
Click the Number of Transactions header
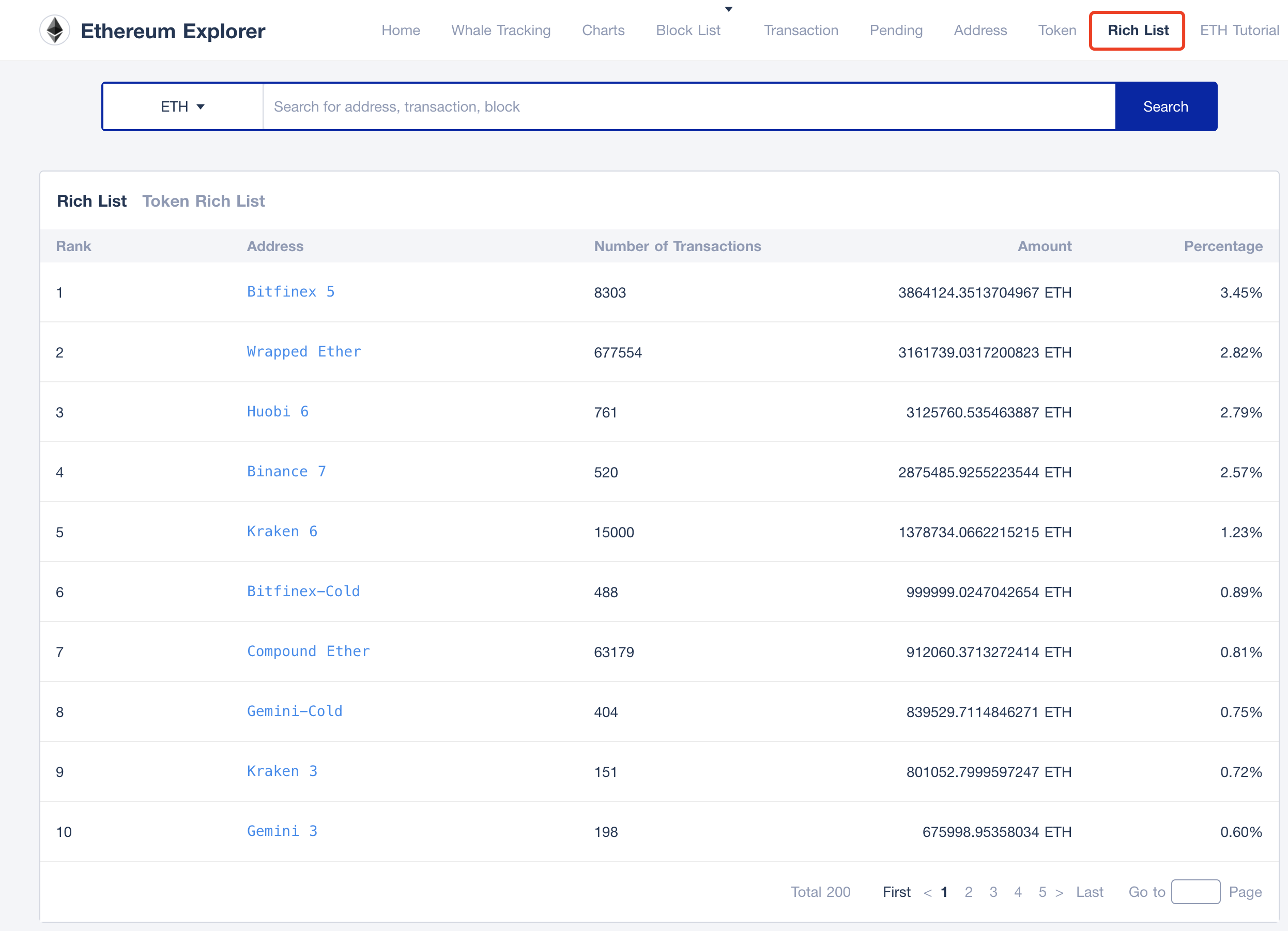pyautogui.click(x=677, y=246)
